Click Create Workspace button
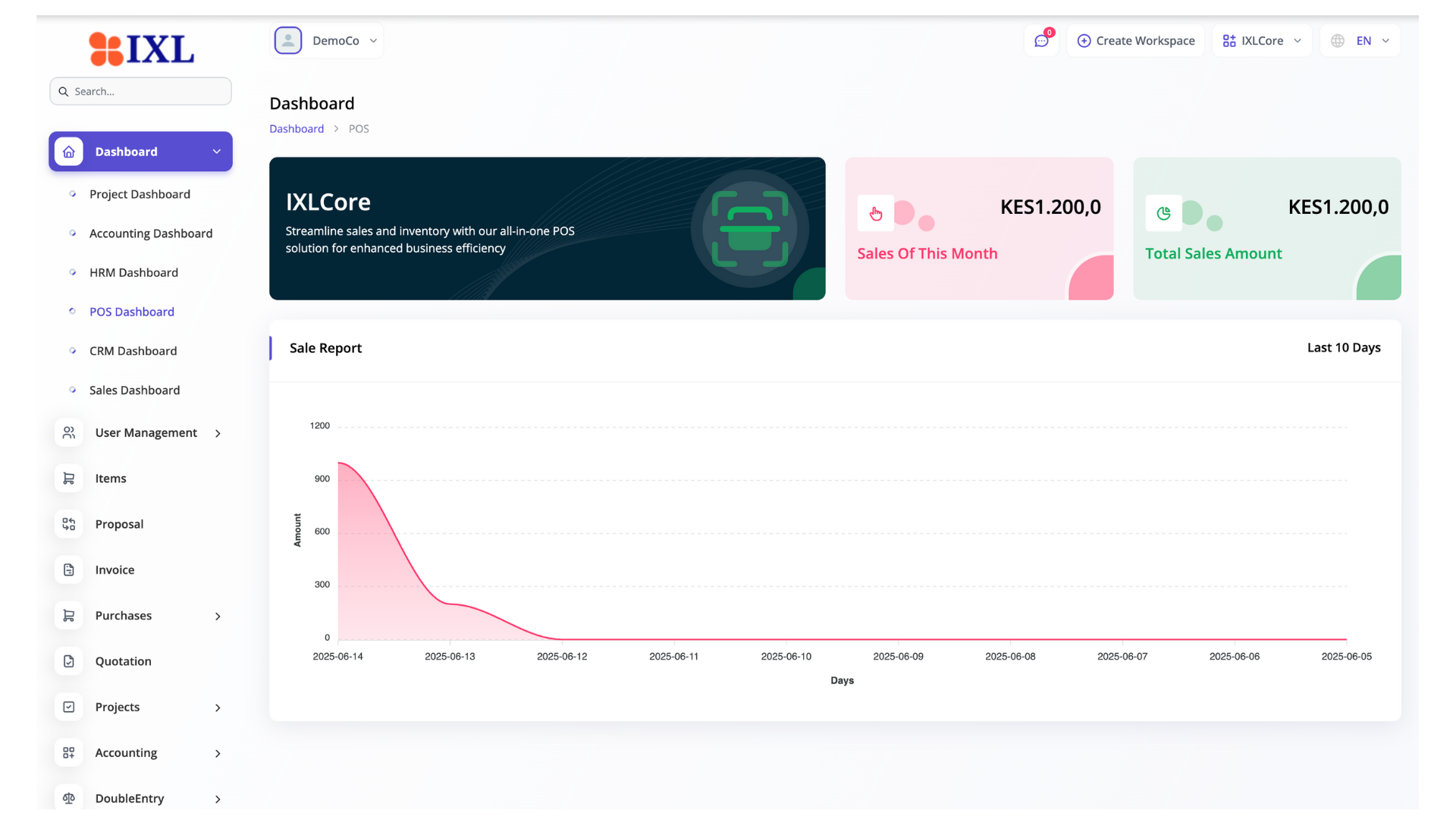This screenshot has height=819, width=1456. click(1135, 41)
